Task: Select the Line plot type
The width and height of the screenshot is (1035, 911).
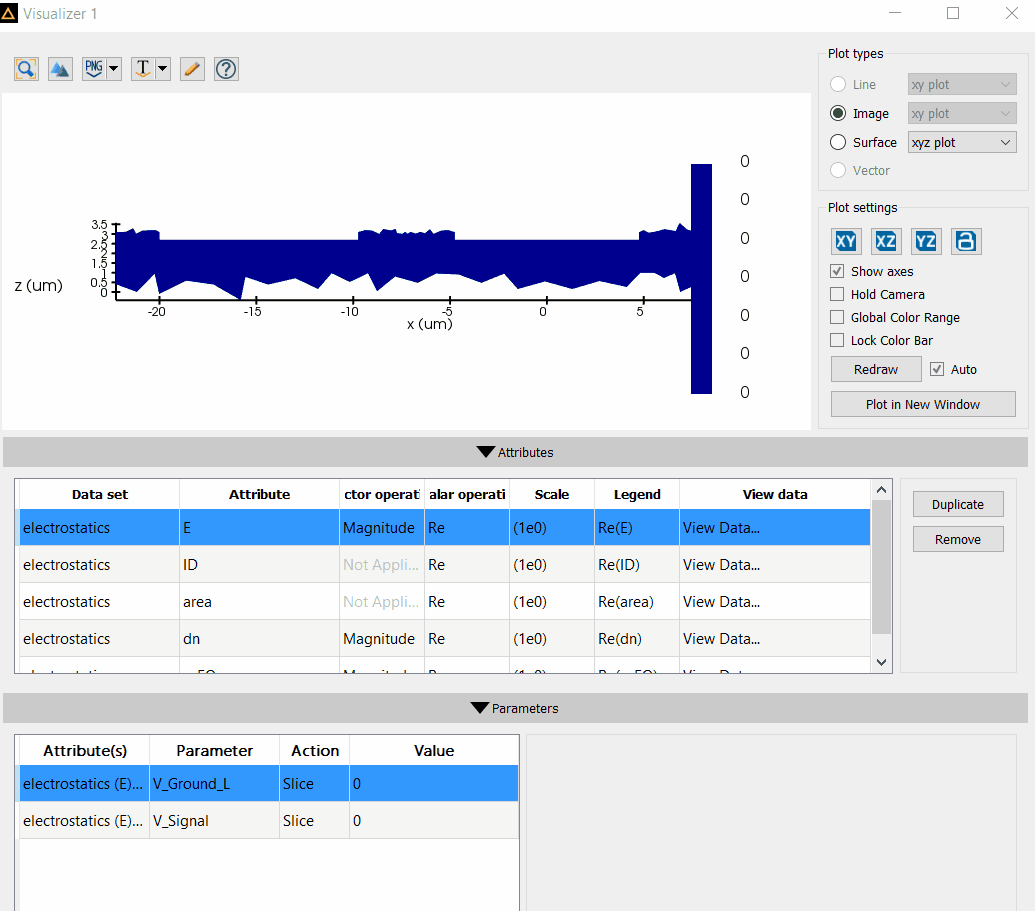Action: click(838, 84)
